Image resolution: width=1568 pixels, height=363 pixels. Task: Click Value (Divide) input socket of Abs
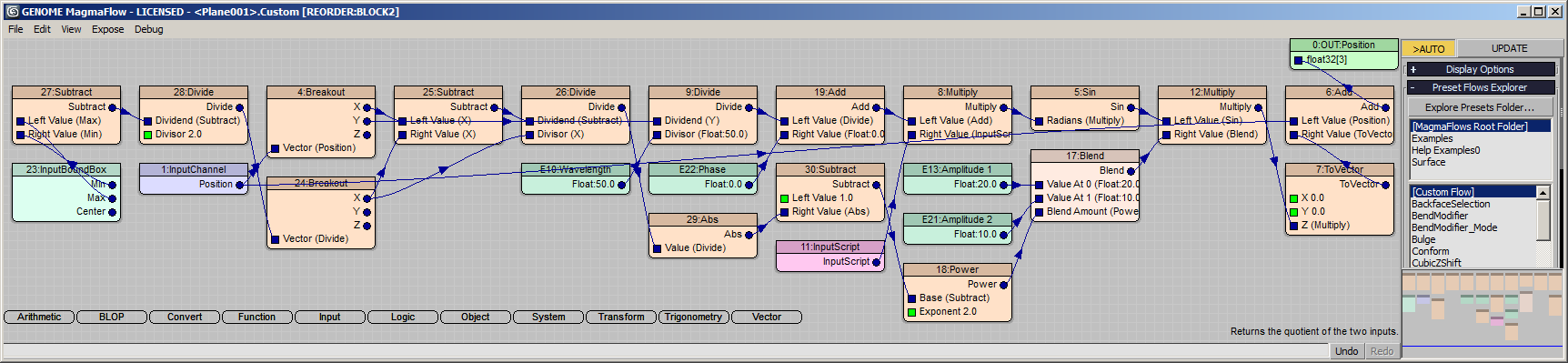click(x=657, y=248)
